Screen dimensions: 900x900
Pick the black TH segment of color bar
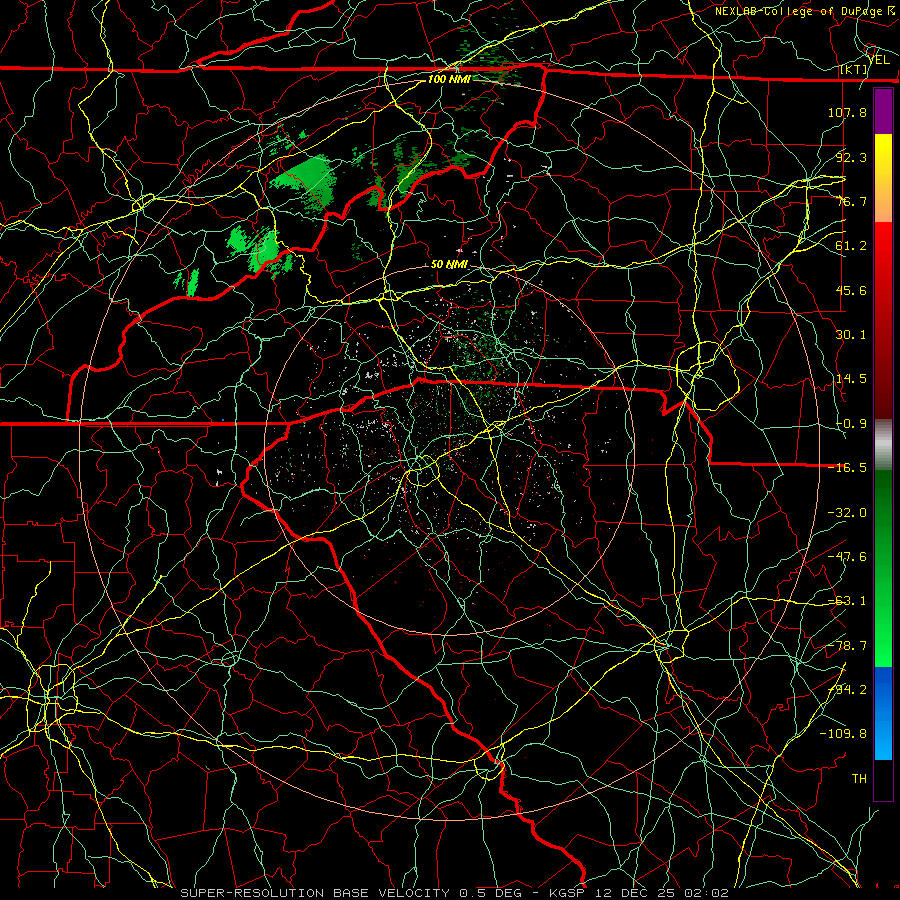pos(883,779)
